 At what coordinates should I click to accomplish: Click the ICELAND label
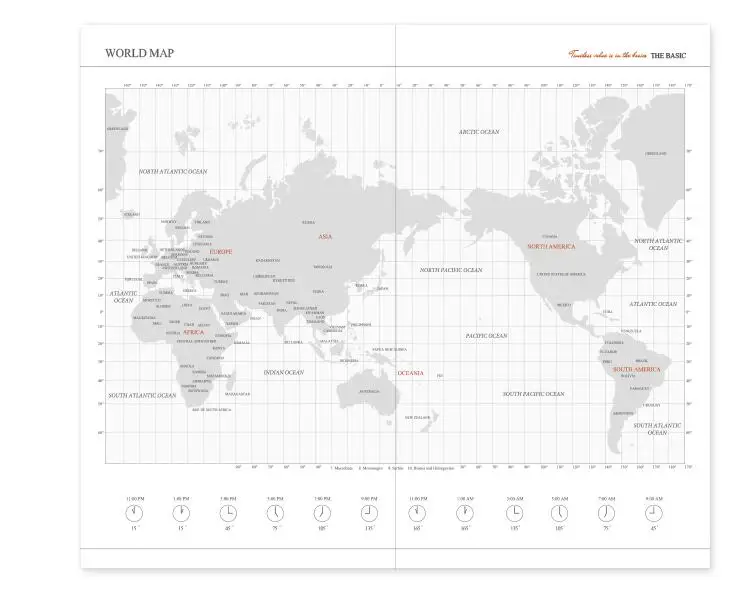click(132, 214)
